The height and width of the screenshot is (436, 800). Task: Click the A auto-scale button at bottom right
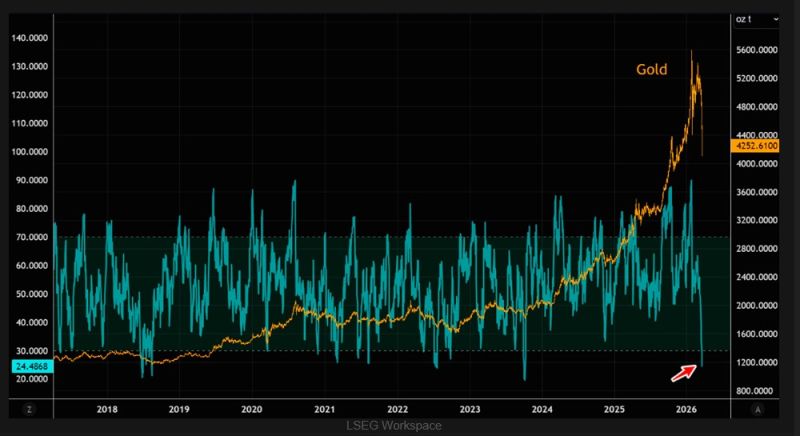tap(758, 409)
